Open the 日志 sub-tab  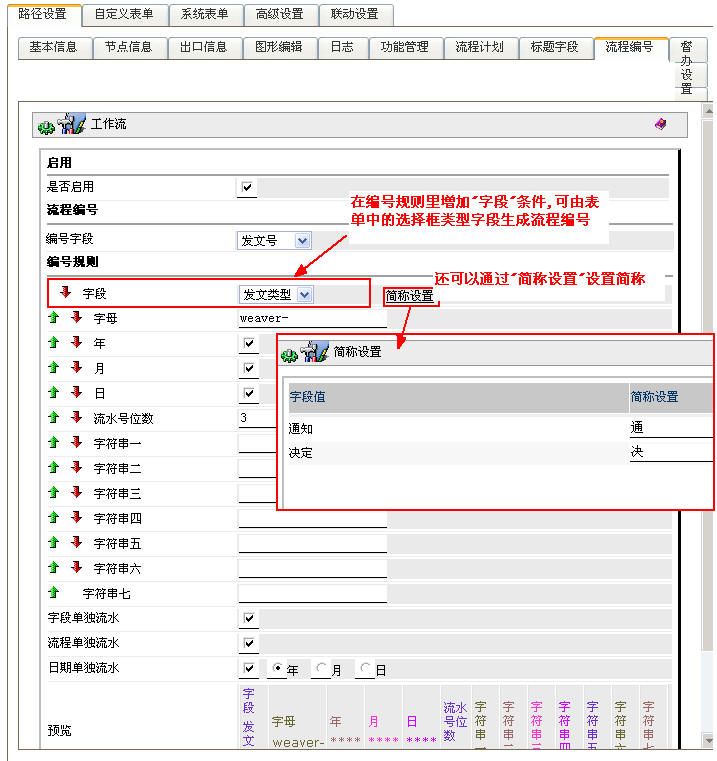tap(342, 47)
